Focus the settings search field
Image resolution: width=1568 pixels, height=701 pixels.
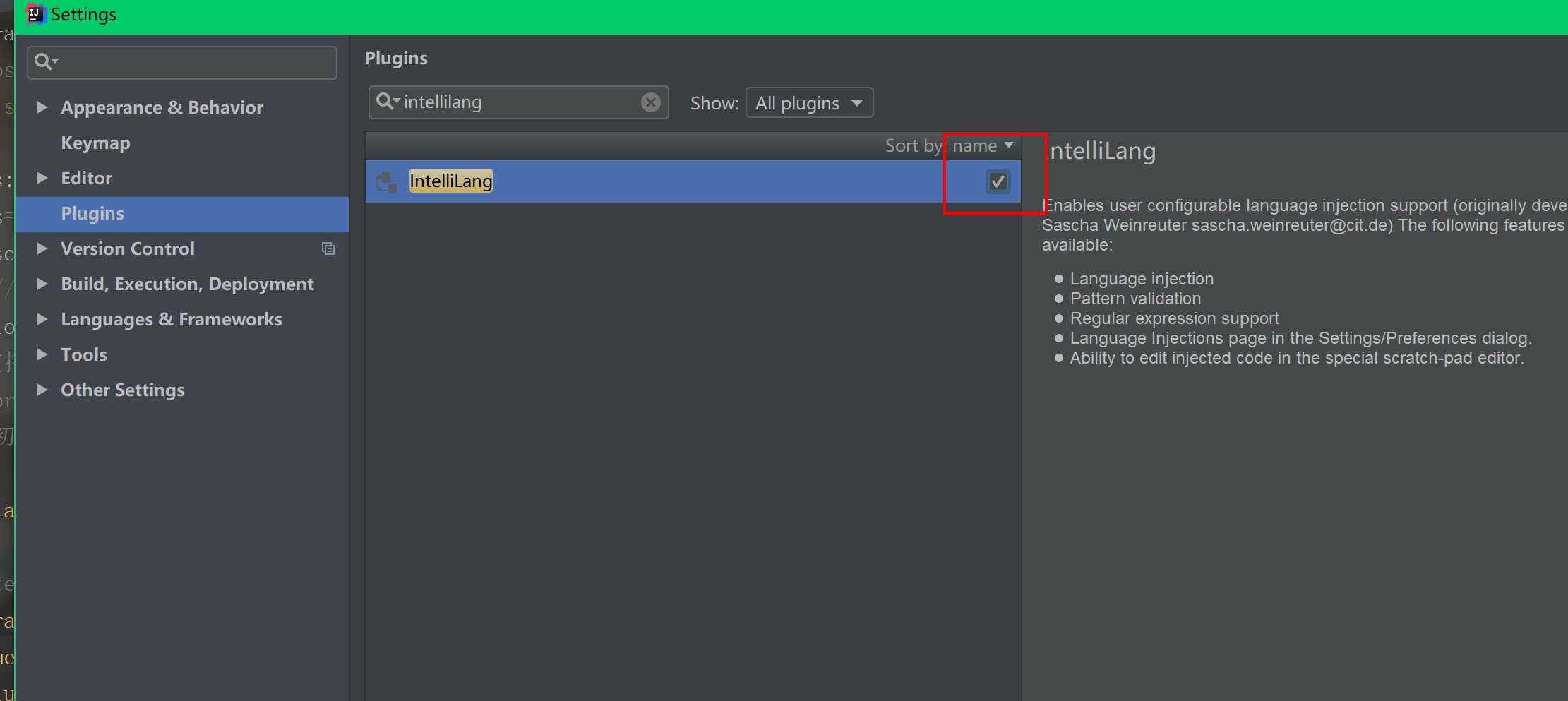(182, 62)
